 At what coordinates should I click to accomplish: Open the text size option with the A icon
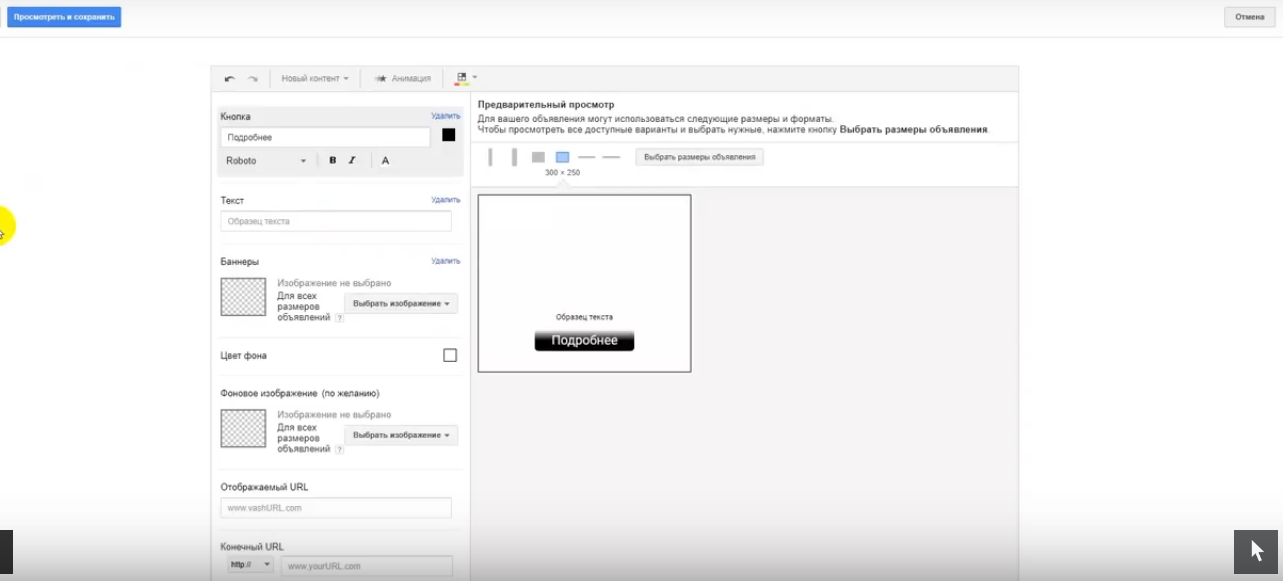click(384, 160)
